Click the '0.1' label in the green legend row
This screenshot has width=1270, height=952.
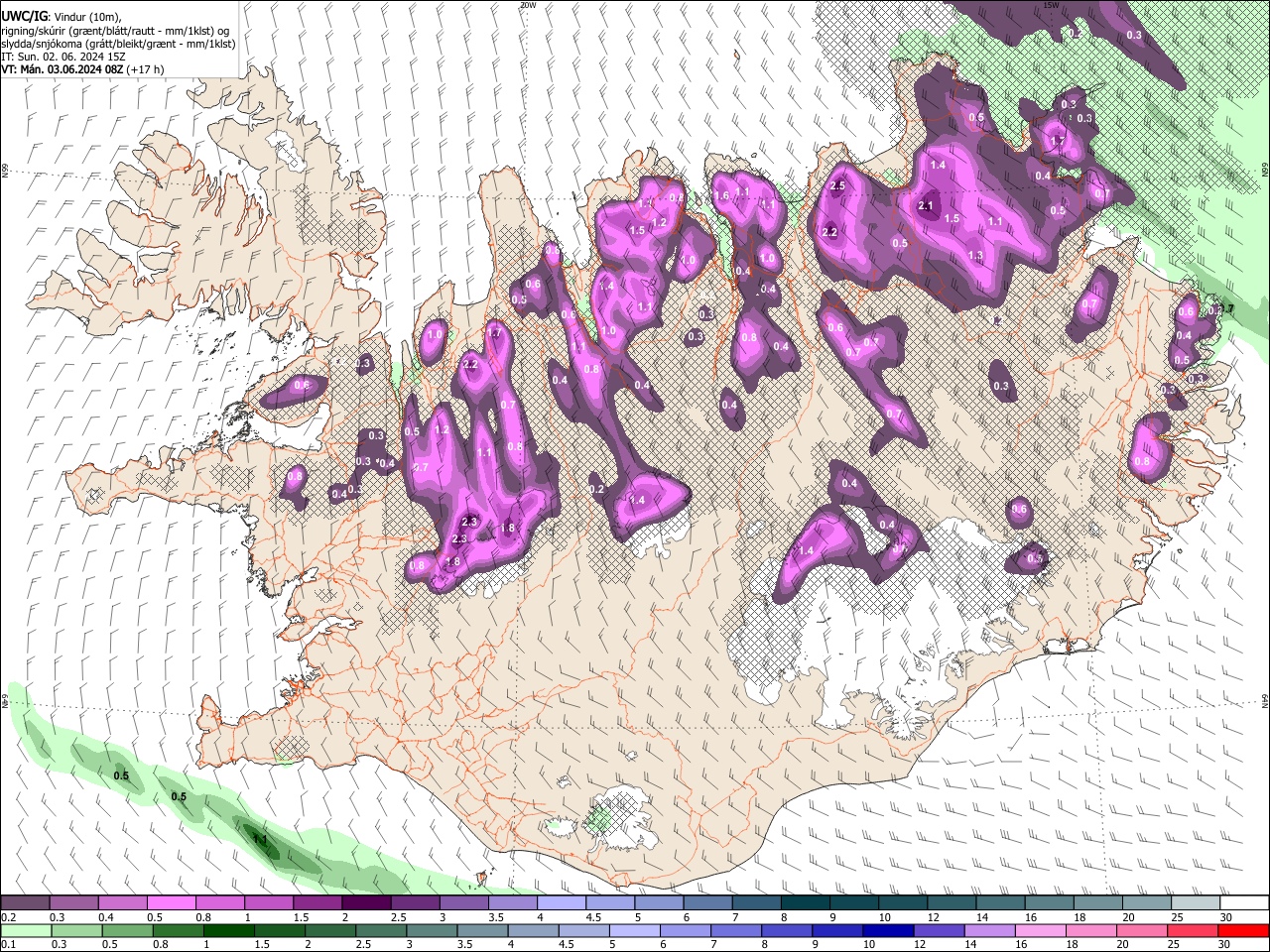(x=7, y=943)
